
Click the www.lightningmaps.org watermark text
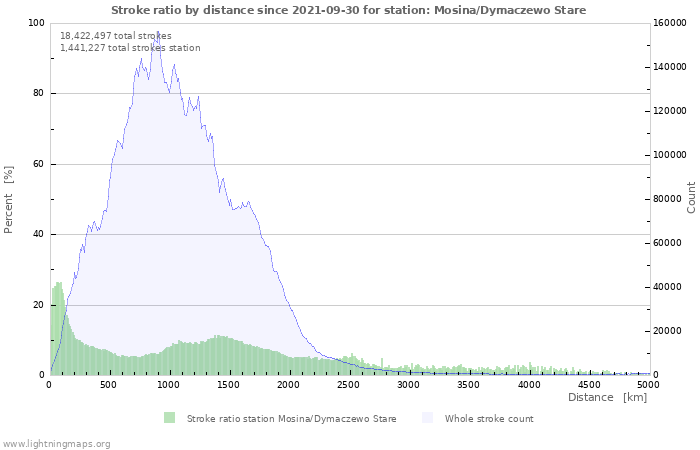click(56, 444)
